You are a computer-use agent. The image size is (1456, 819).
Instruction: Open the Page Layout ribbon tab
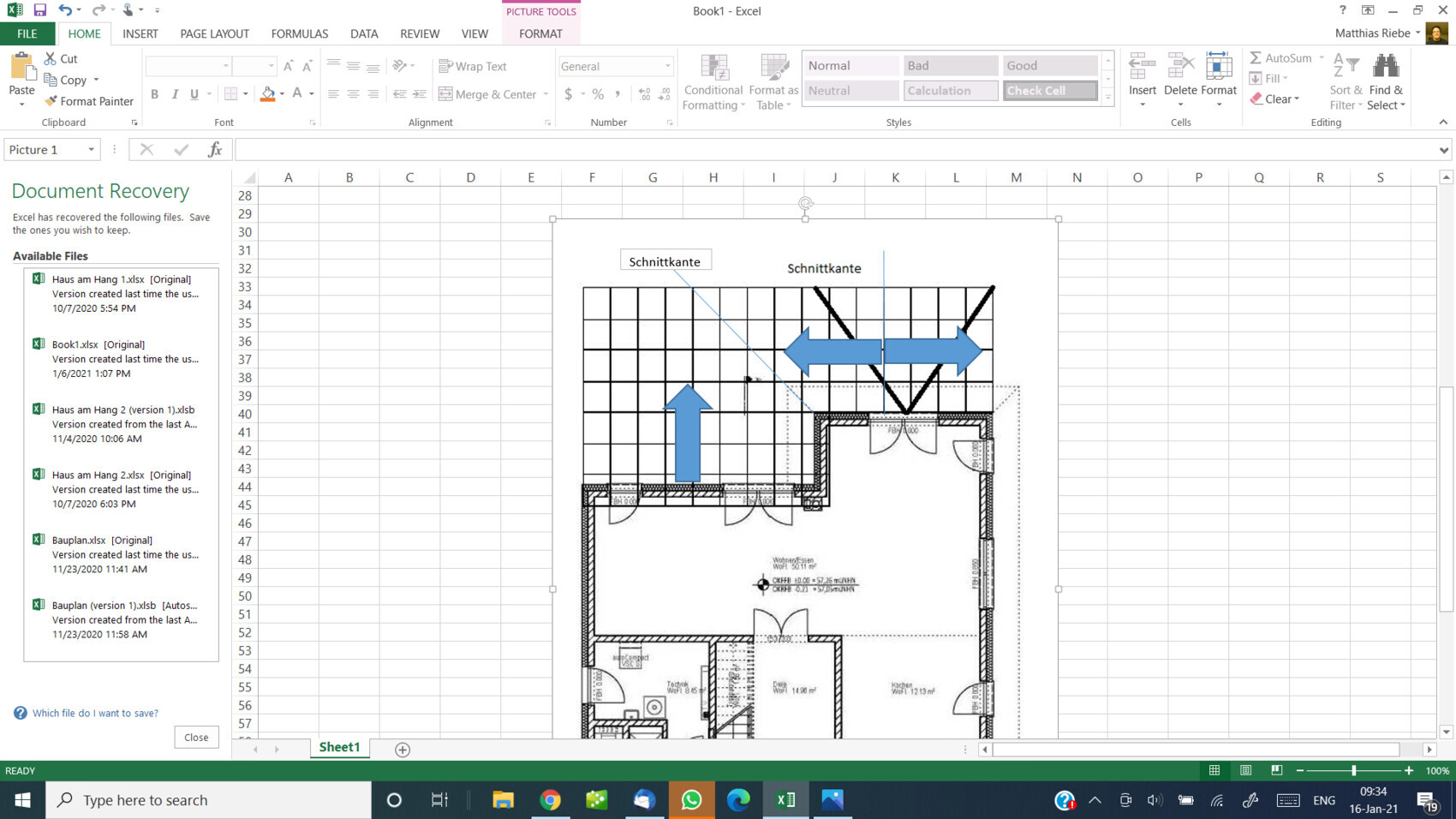tap(214, 33)
